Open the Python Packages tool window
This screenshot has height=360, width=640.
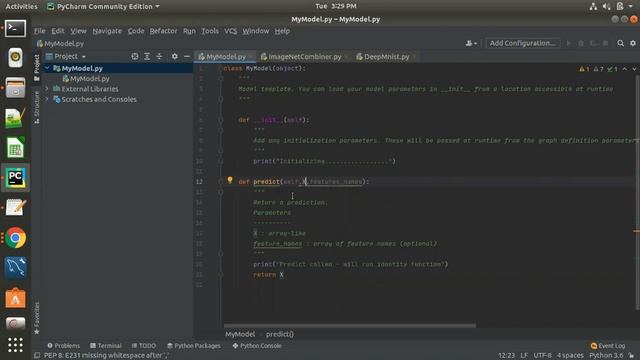point(193,346)
